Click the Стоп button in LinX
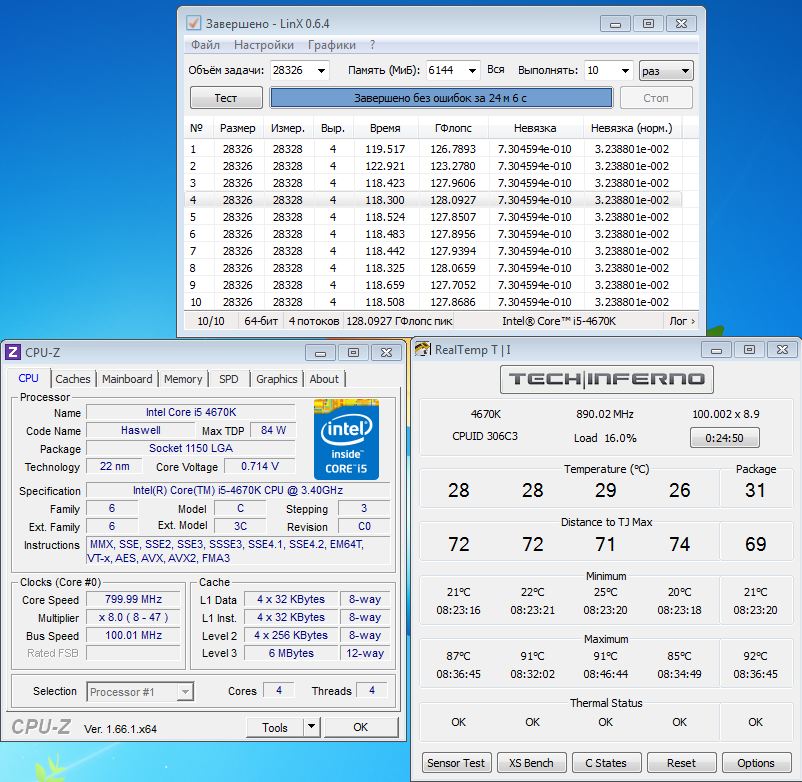 (x=656, y=98)
